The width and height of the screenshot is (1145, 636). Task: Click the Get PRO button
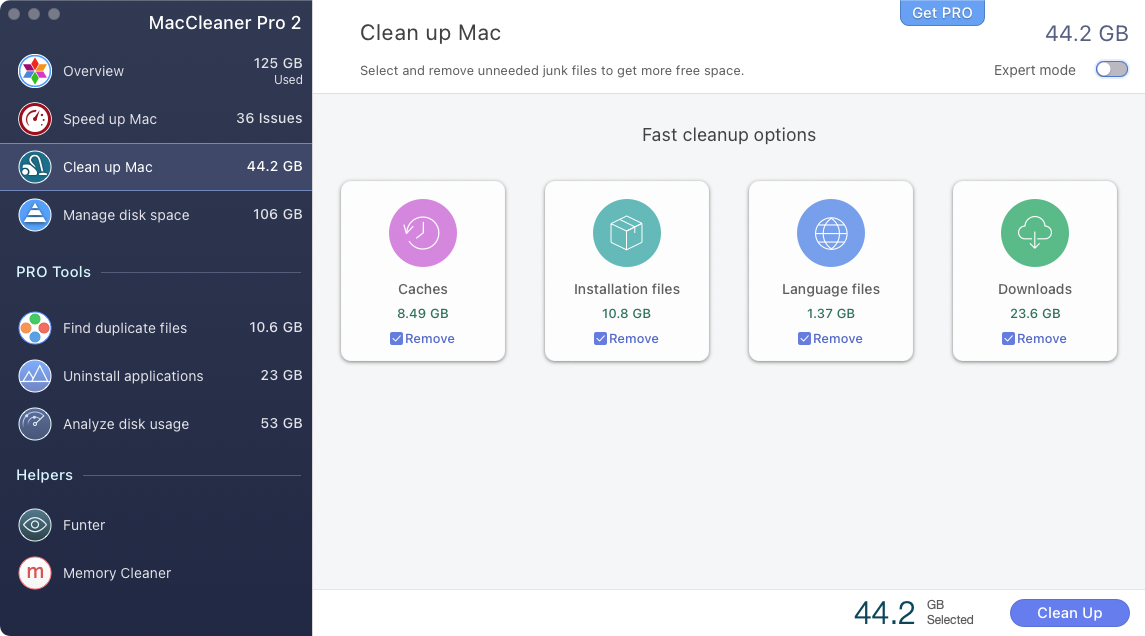[x=942, y=13]
